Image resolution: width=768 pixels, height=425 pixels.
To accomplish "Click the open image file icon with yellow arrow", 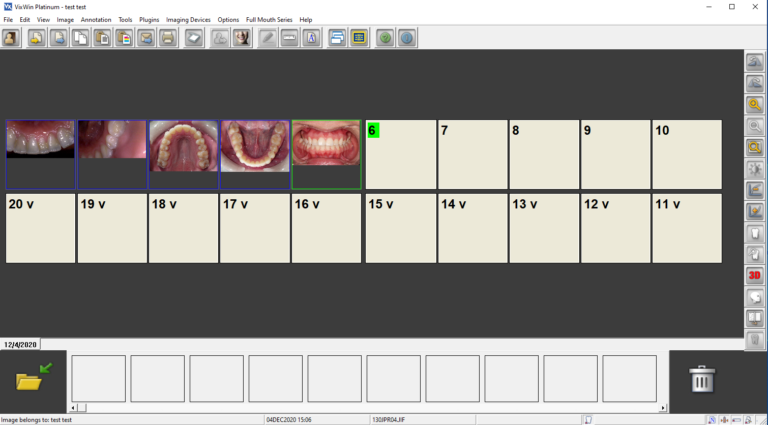I will 37,38.
